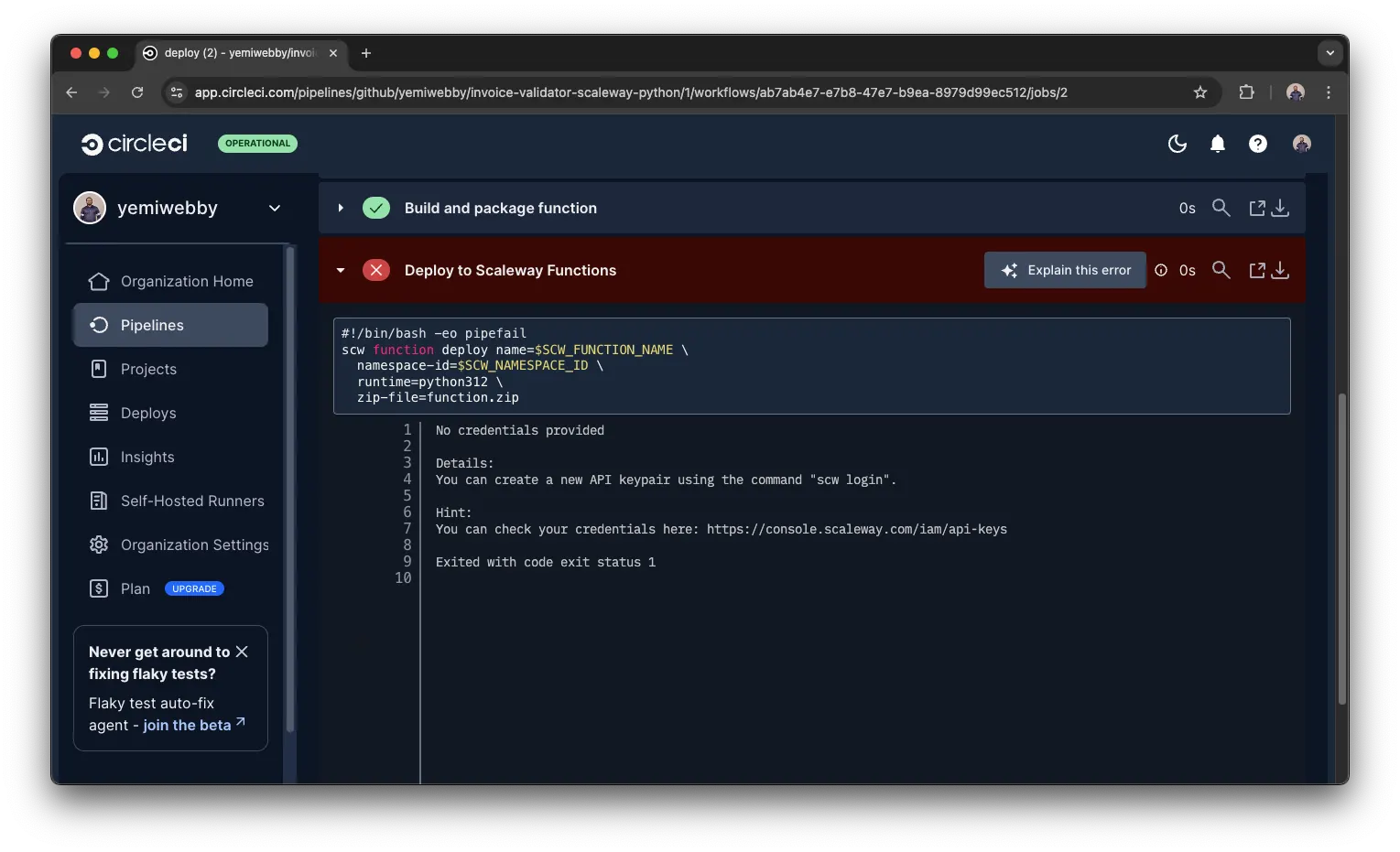Expand Build and package function step

(341, 208)
